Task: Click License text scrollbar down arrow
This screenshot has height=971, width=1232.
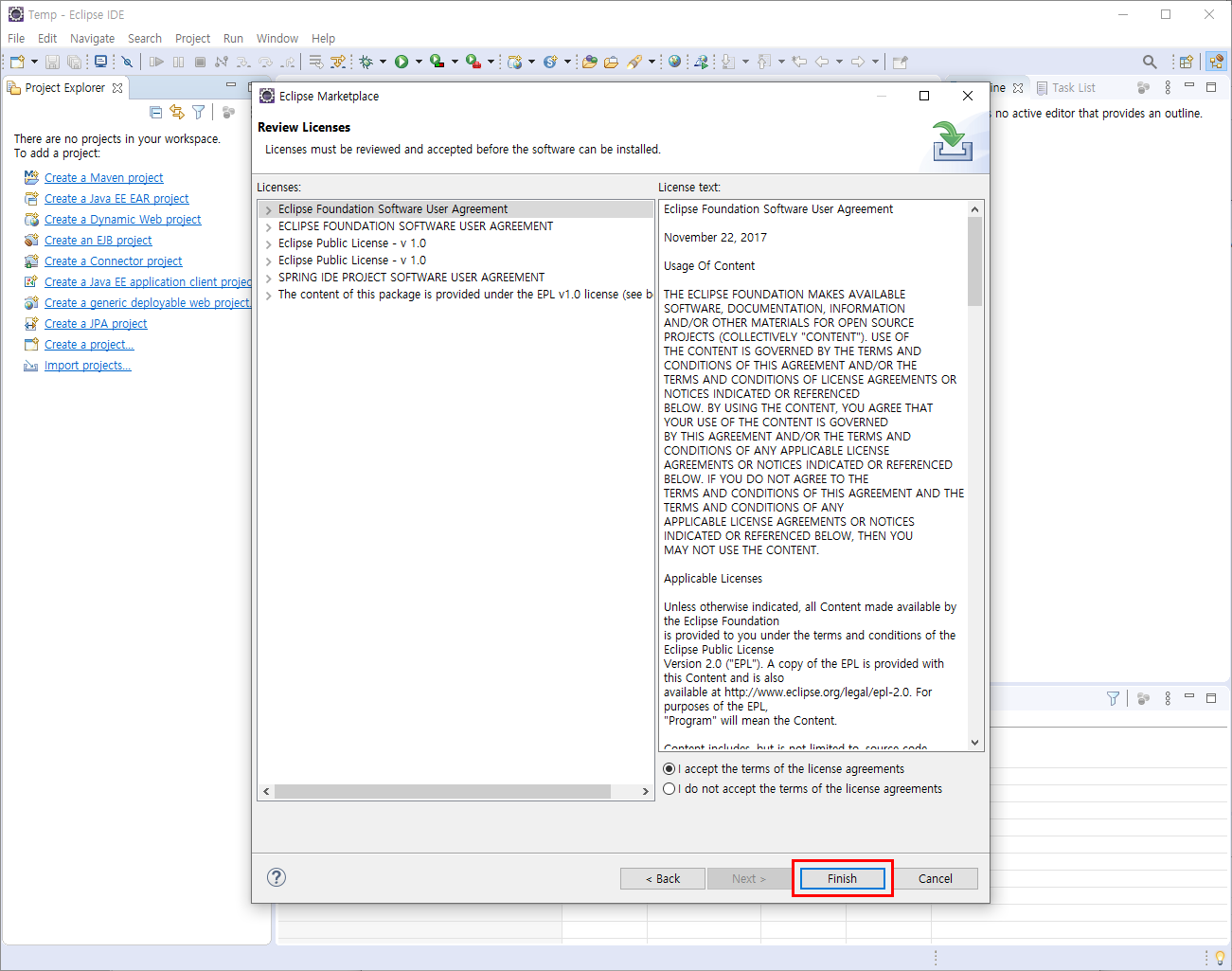Action: point(974,743)
